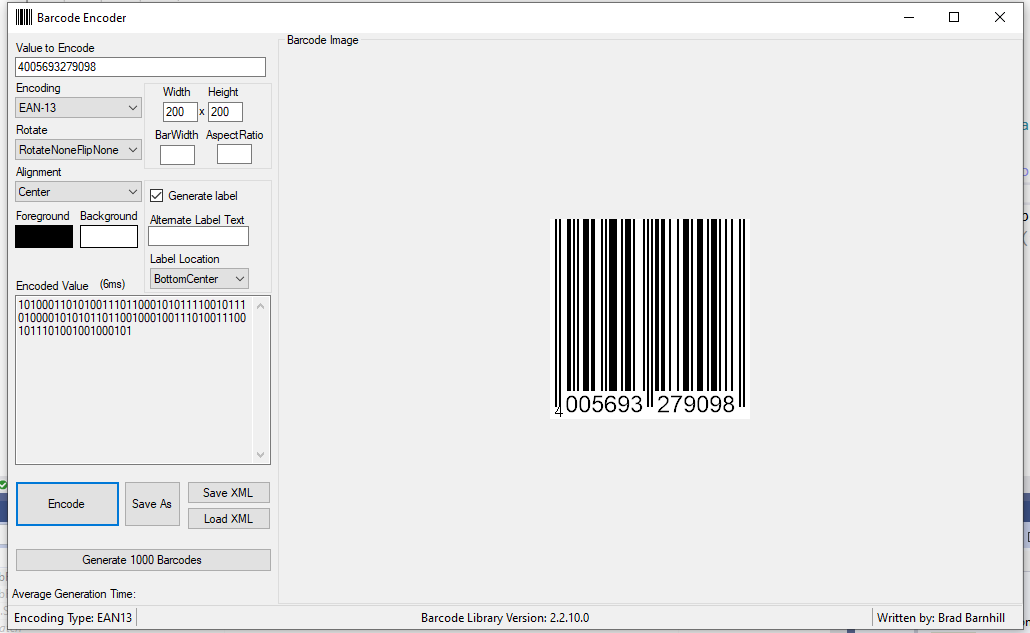
Task: Click the Encode button
Action: coord(67,504)
